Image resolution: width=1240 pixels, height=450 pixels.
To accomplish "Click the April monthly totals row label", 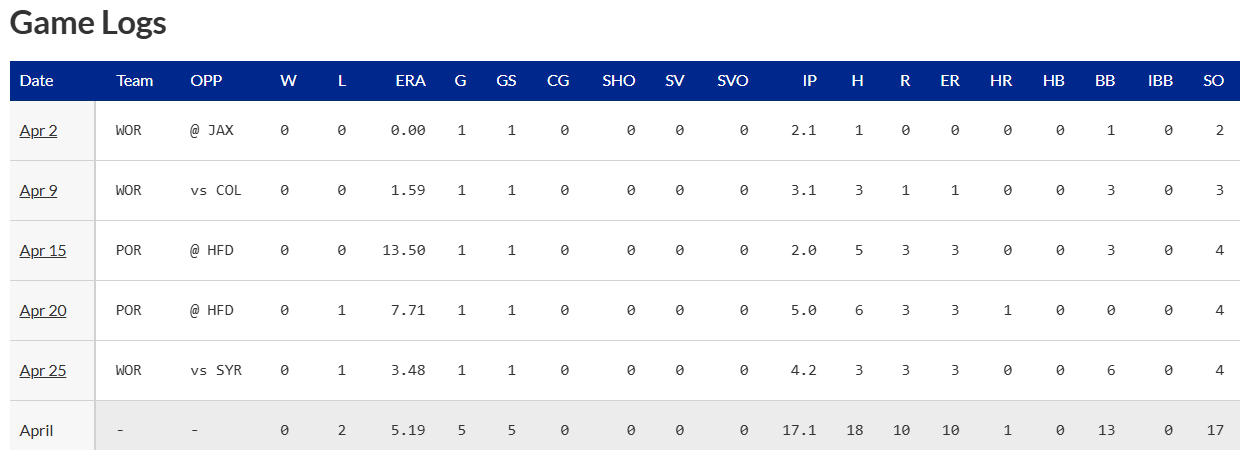I will tap(36, 430).
